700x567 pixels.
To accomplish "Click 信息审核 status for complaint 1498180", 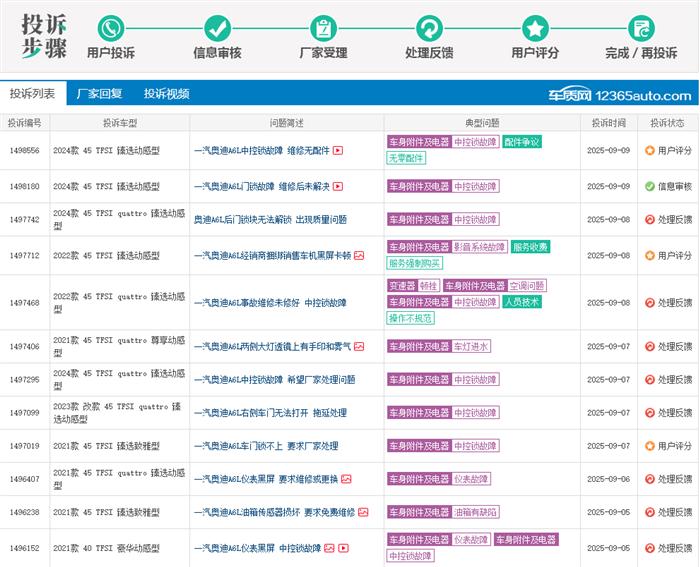I will pos(667,187).
